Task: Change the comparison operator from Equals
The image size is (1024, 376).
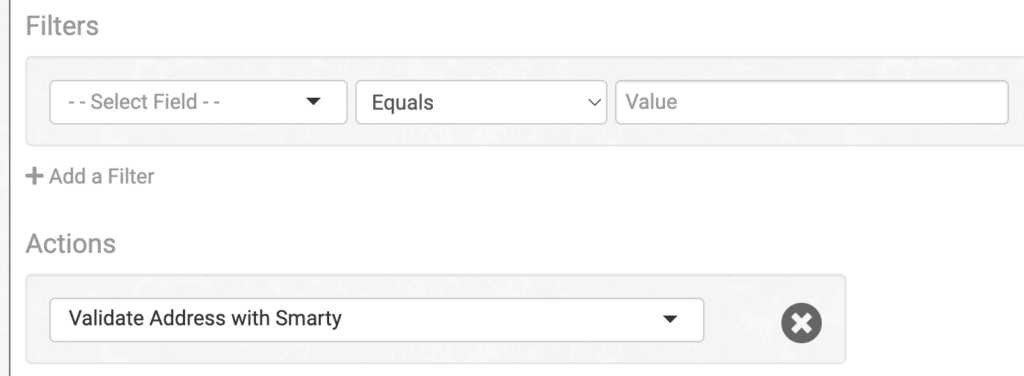Action: (x=481, y=102)
